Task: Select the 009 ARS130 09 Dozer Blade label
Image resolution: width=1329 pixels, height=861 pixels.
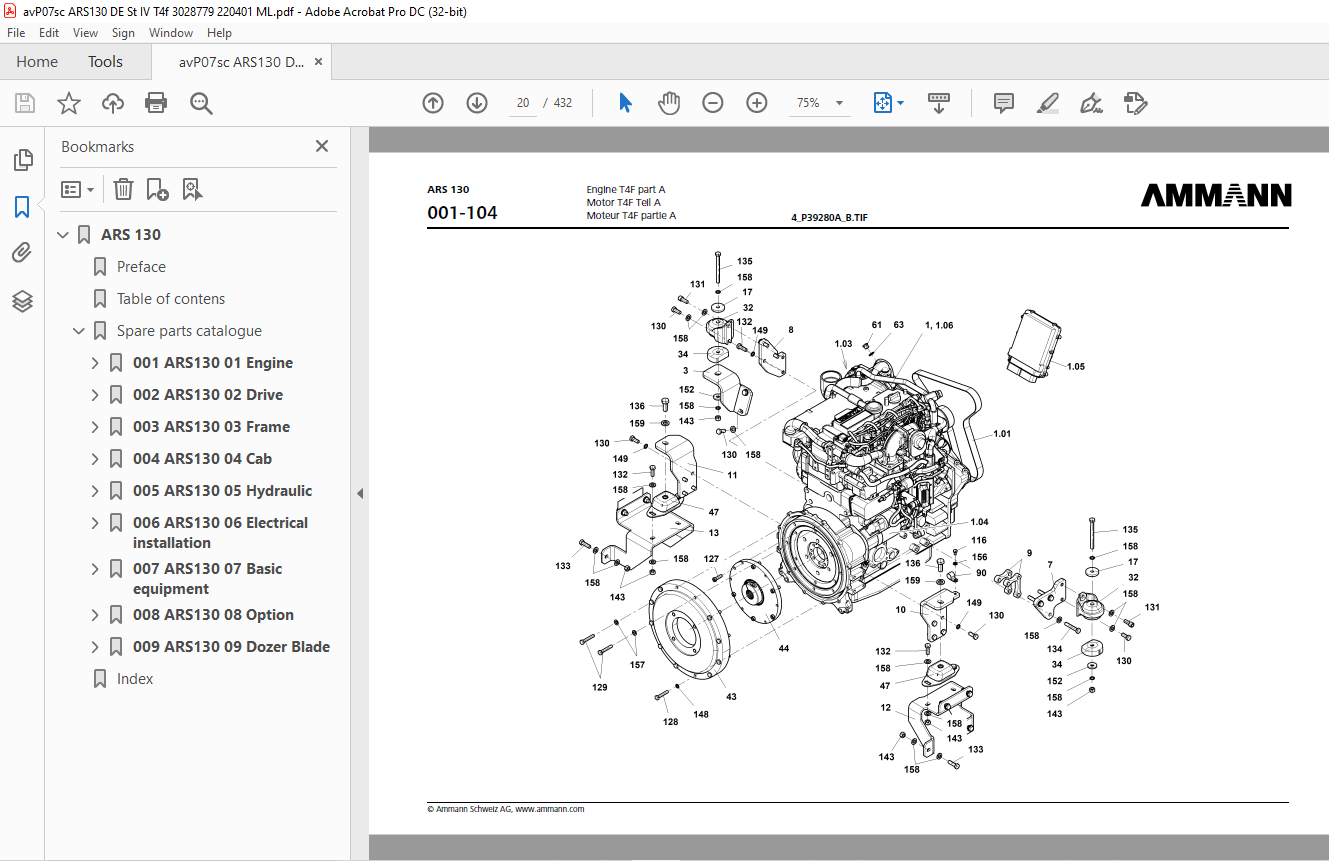Action: tap(231, 647)
